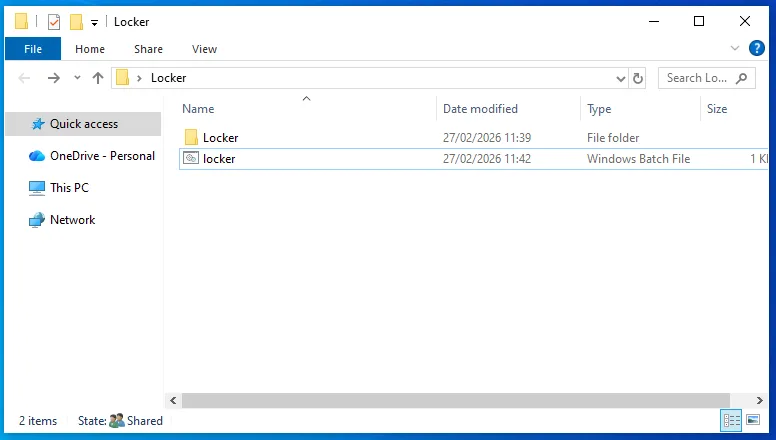Screen dimensions: 776x440
Task: Click date 27/02/2026 11:39
Action: 486,138
